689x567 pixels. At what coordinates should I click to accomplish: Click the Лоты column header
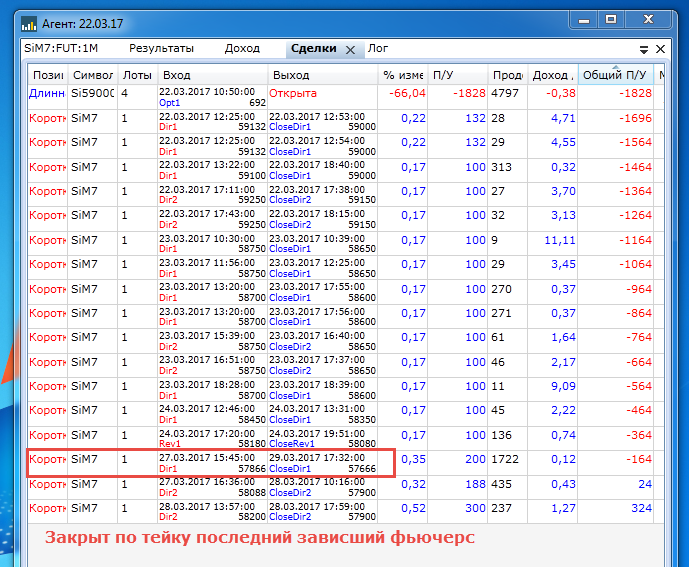(x=136, y=75)
